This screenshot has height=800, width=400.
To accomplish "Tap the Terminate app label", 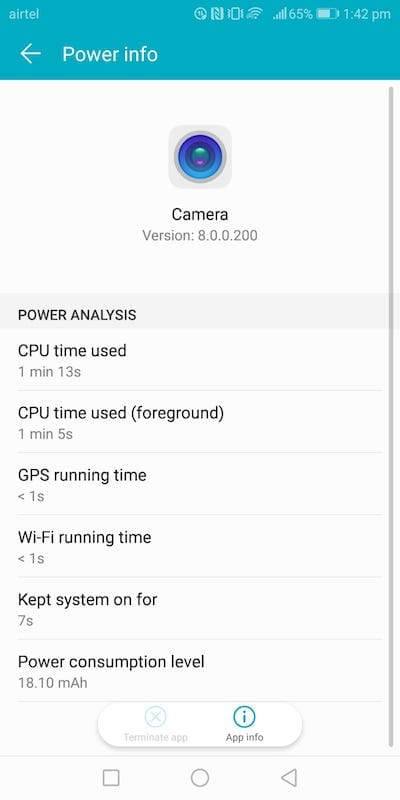I will point(156,738).
